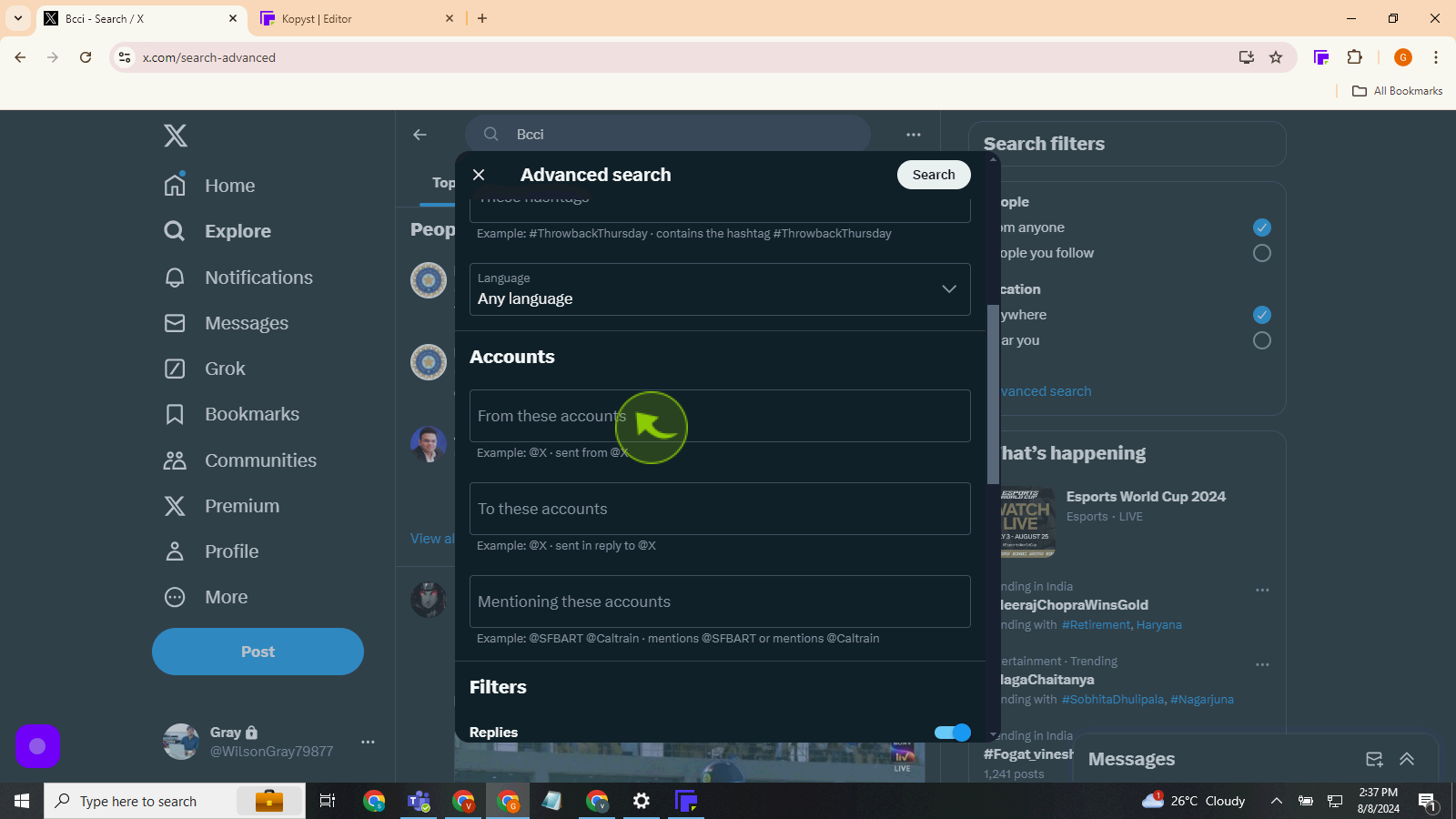Open a new browser tab

482,18
